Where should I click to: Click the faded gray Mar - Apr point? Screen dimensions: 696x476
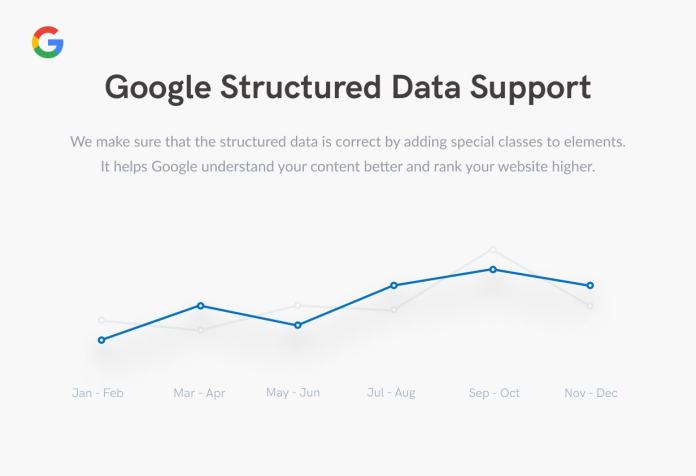(x=200, y=330)
